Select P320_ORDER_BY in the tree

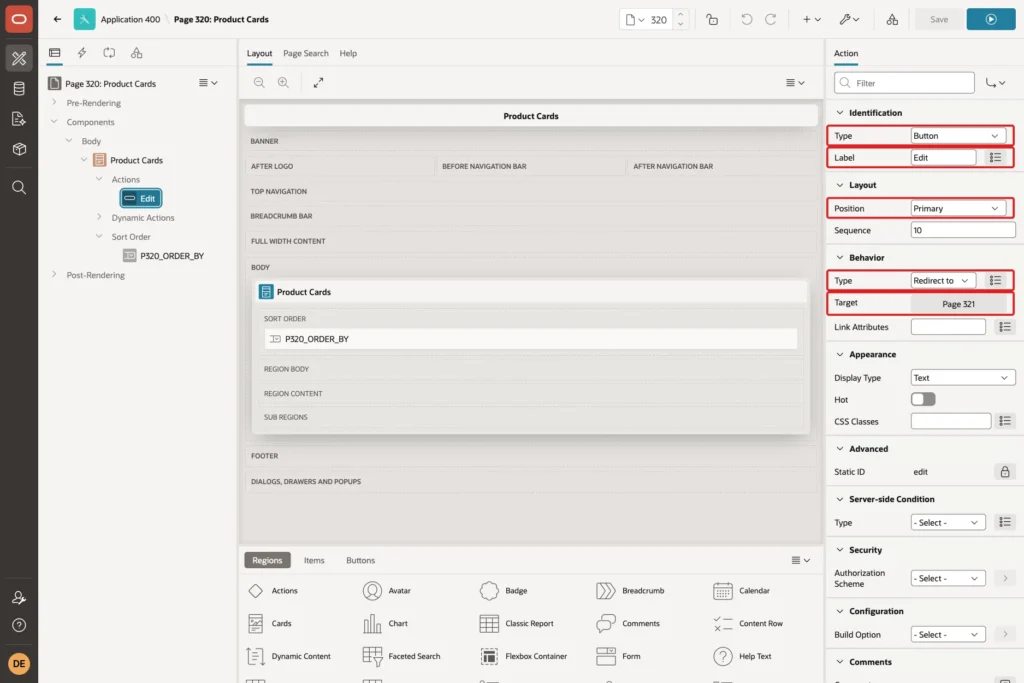pos(164,256)
